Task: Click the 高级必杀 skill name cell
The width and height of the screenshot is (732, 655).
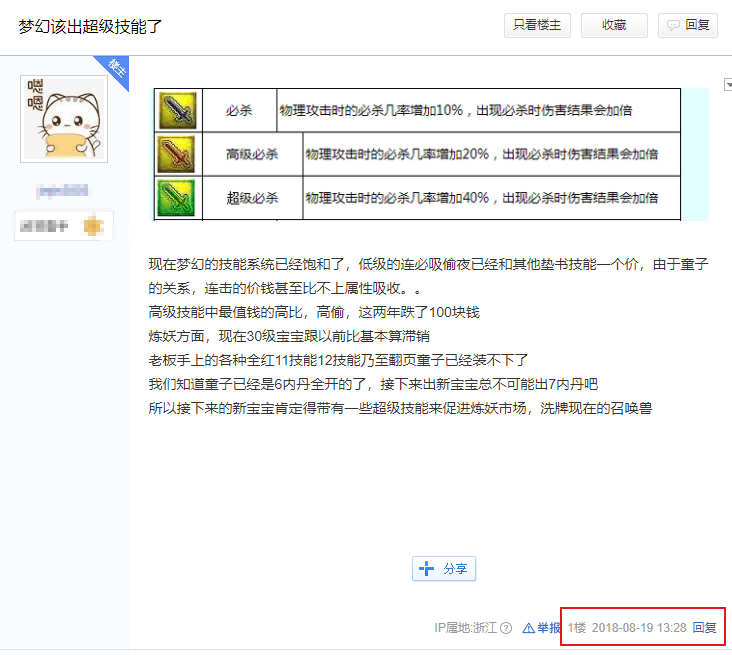Action: pos(252,154)
